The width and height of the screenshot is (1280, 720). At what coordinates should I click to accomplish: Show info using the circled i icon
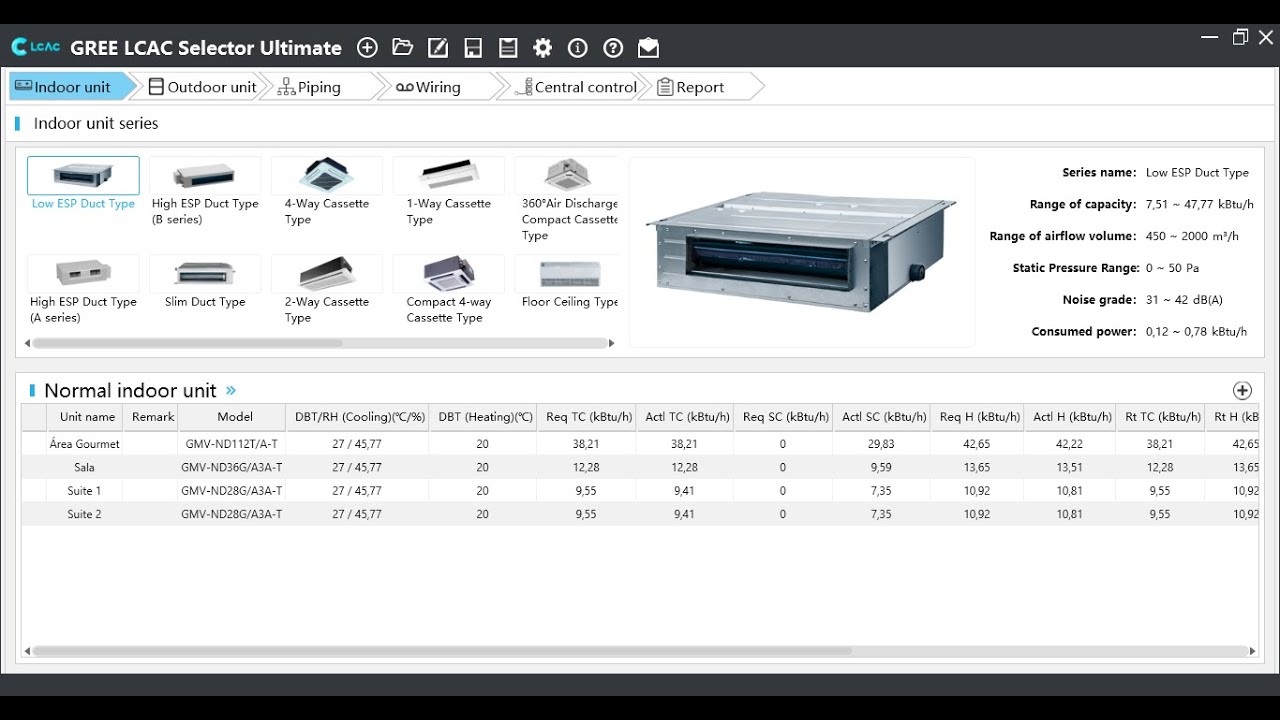(x=578, y=48)
